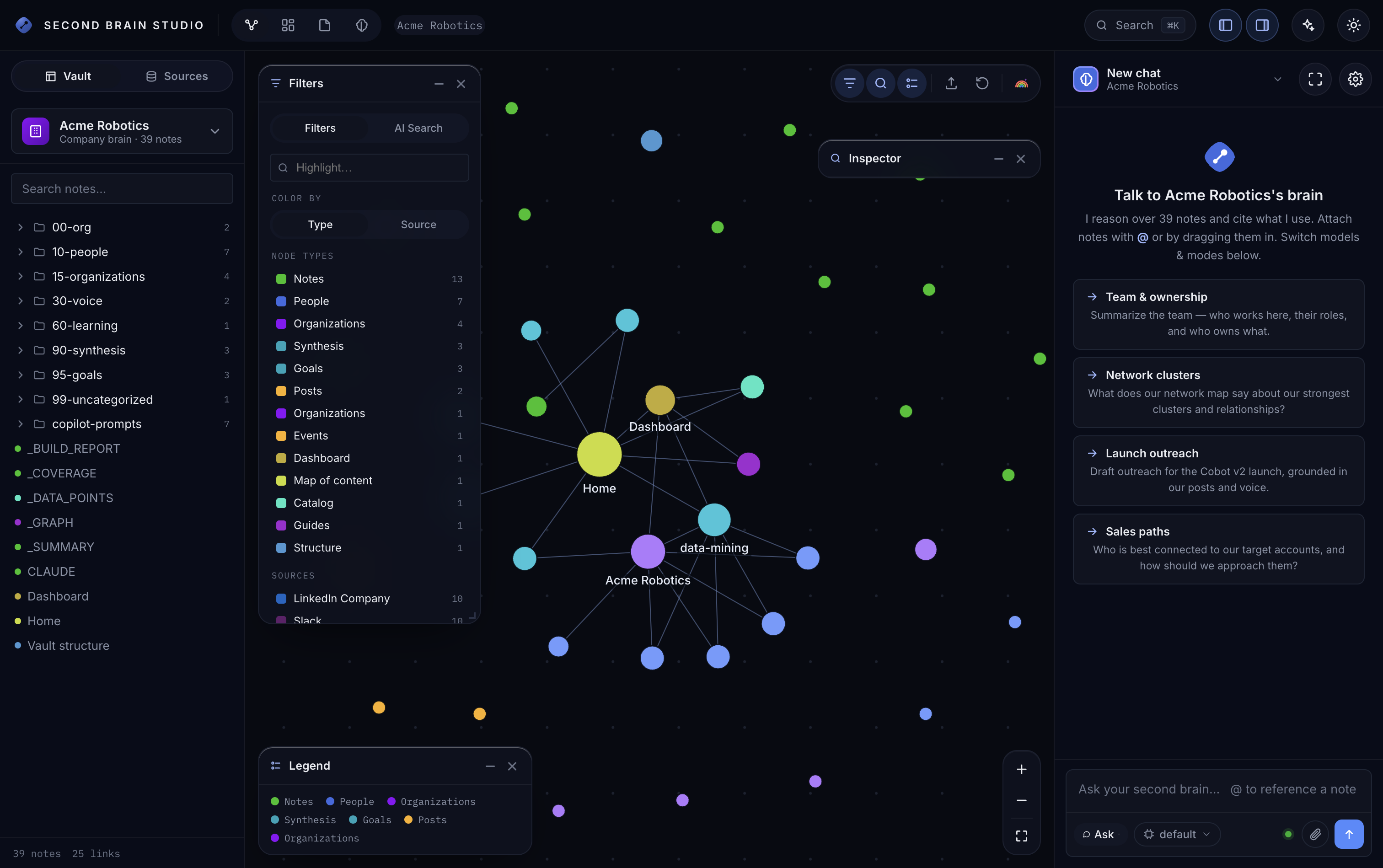Open the New chat dropdown chevron
This screenshot has width=1383, height=868.
pyautogui.click(x=1277, y=79)
